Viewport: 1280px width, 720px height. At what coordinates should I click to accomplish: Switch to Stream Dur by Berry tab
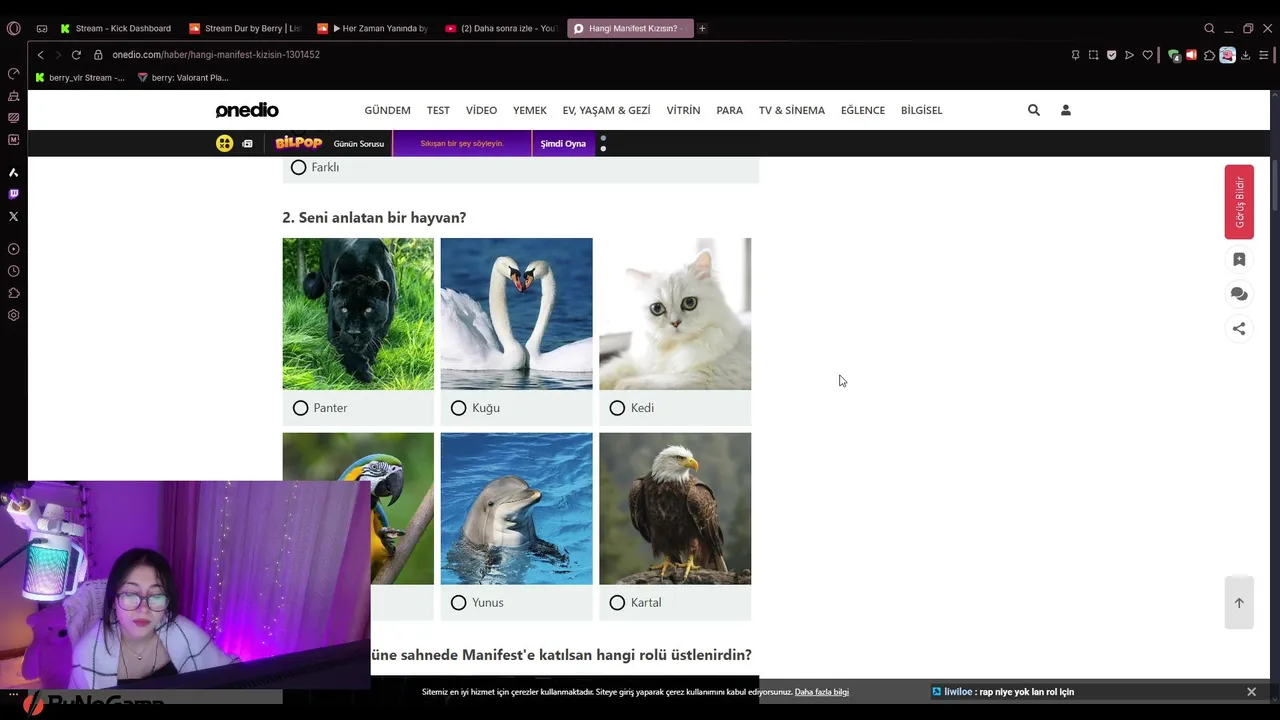pyautogui.click(x=245, y=28)
